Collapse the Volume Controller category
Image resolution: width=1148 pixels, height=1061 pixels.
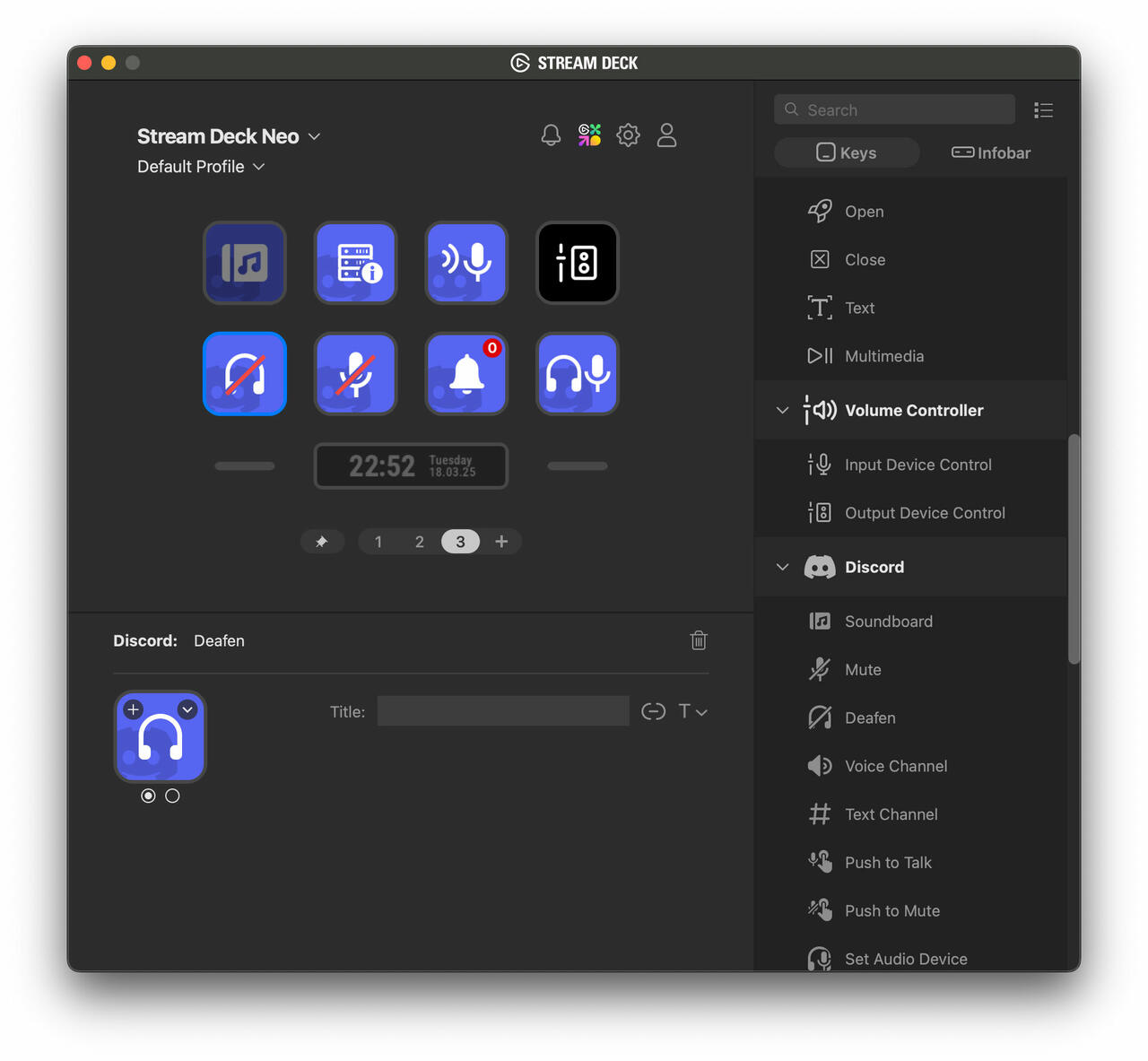coord(782,411)
